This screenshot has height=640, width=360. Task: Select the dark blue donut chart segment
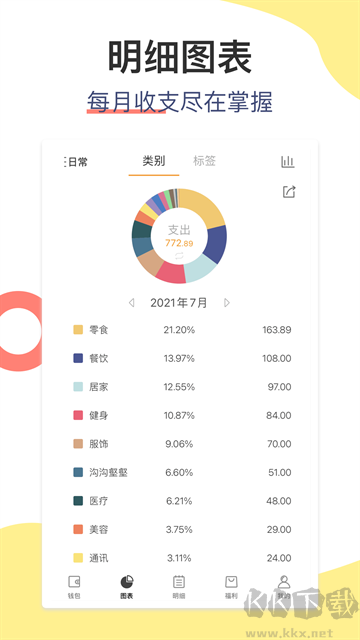pyautogui.click(x=216, y=244)
